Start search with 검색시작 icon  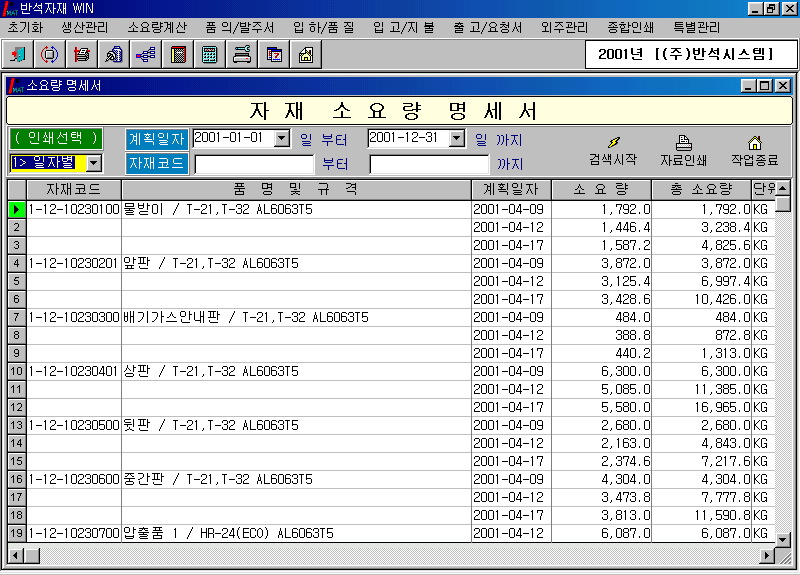click(612, 151)
